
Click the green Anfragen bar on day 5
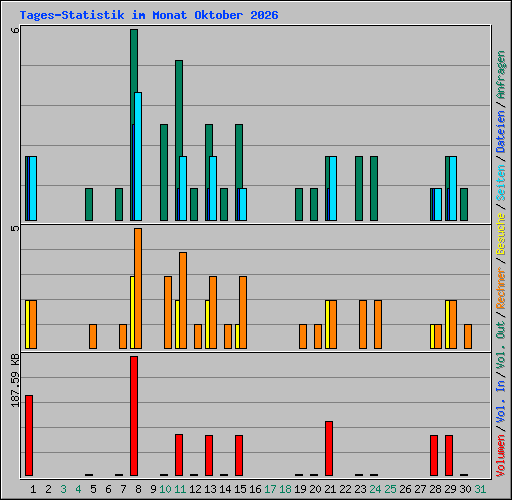[89, 204]
